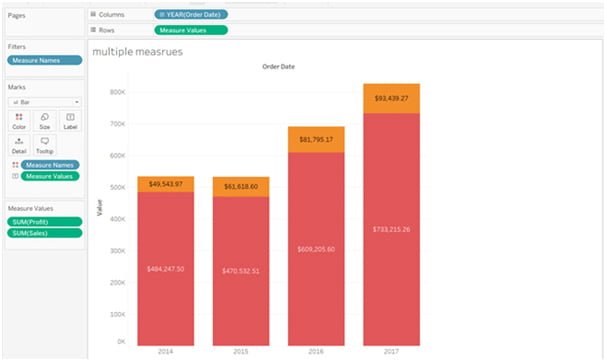606x361 pixels.
Task: Click the Order Date column header
Action: 278,66
